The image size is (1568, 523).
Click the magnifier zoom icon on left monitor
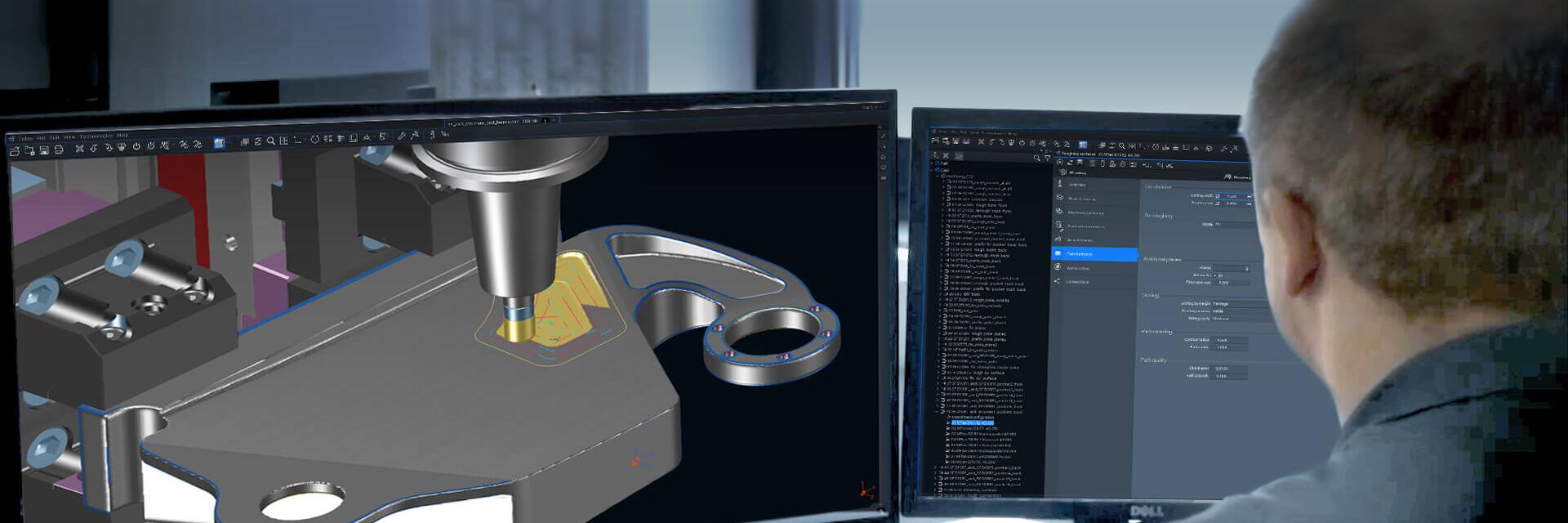click(271, 142)
